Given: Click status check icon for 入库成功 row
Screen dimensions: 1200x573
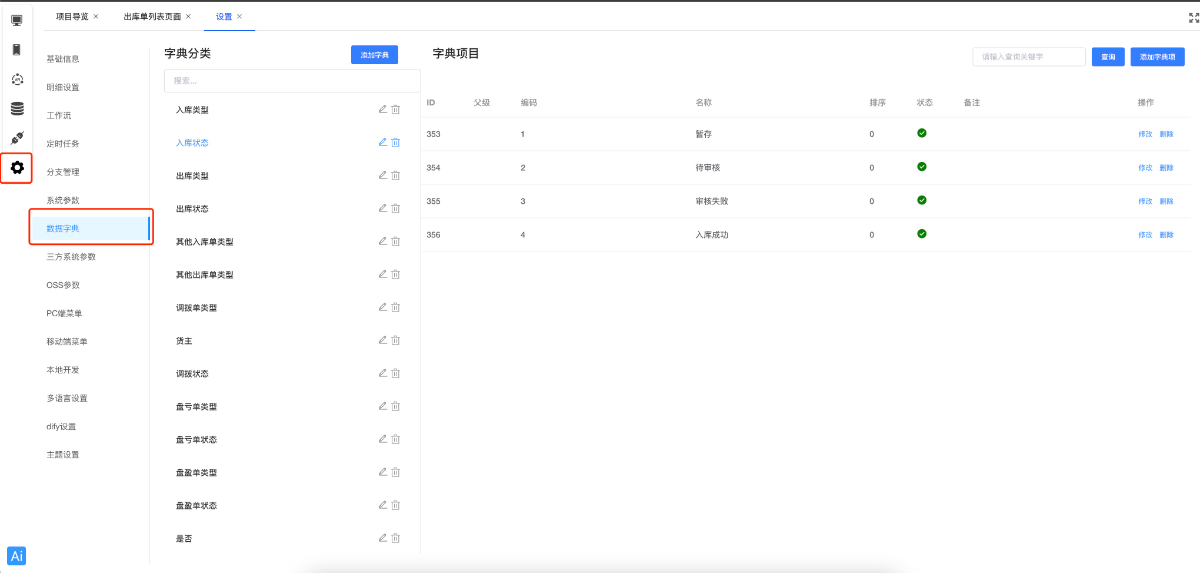Looking at the screenshot, I should click(x=922, y=233).
